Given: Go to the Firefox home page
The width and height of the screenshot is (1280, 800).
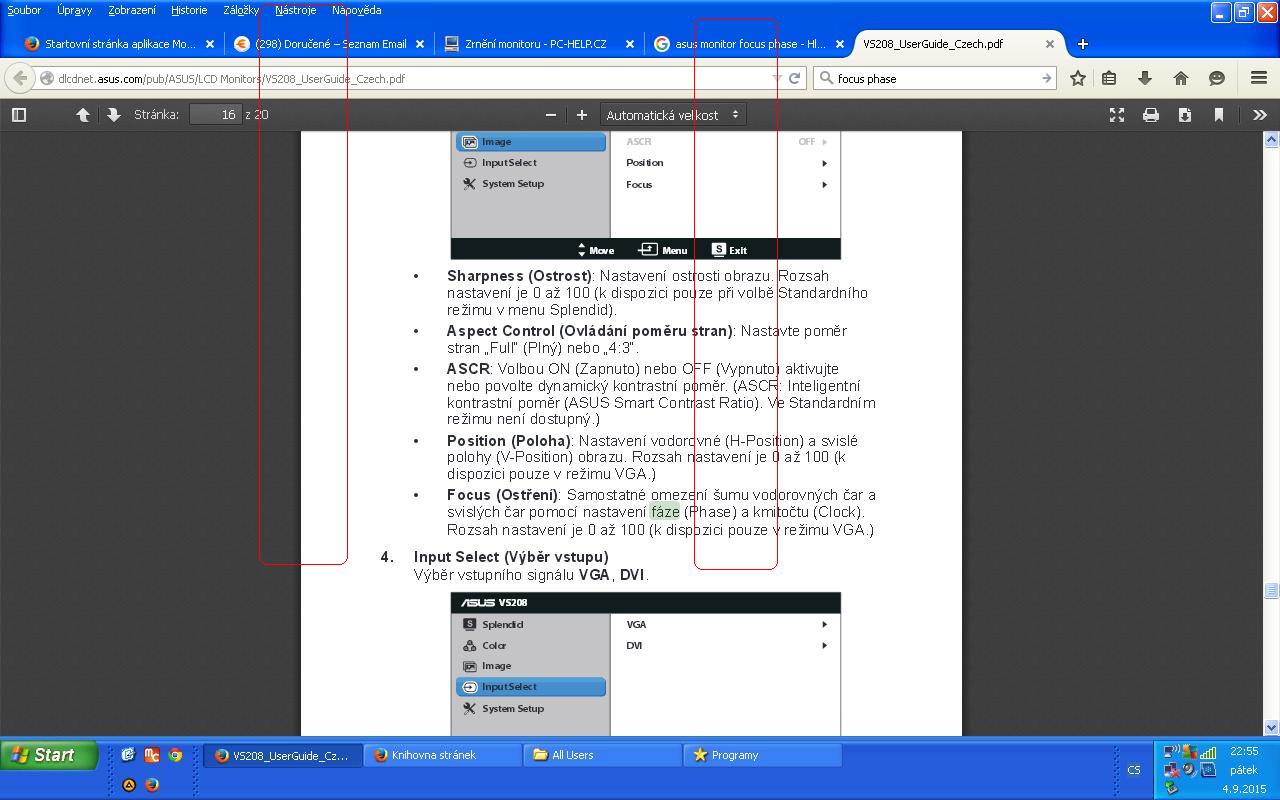Looking at the screenshot, I should (x=1181, y=78).
